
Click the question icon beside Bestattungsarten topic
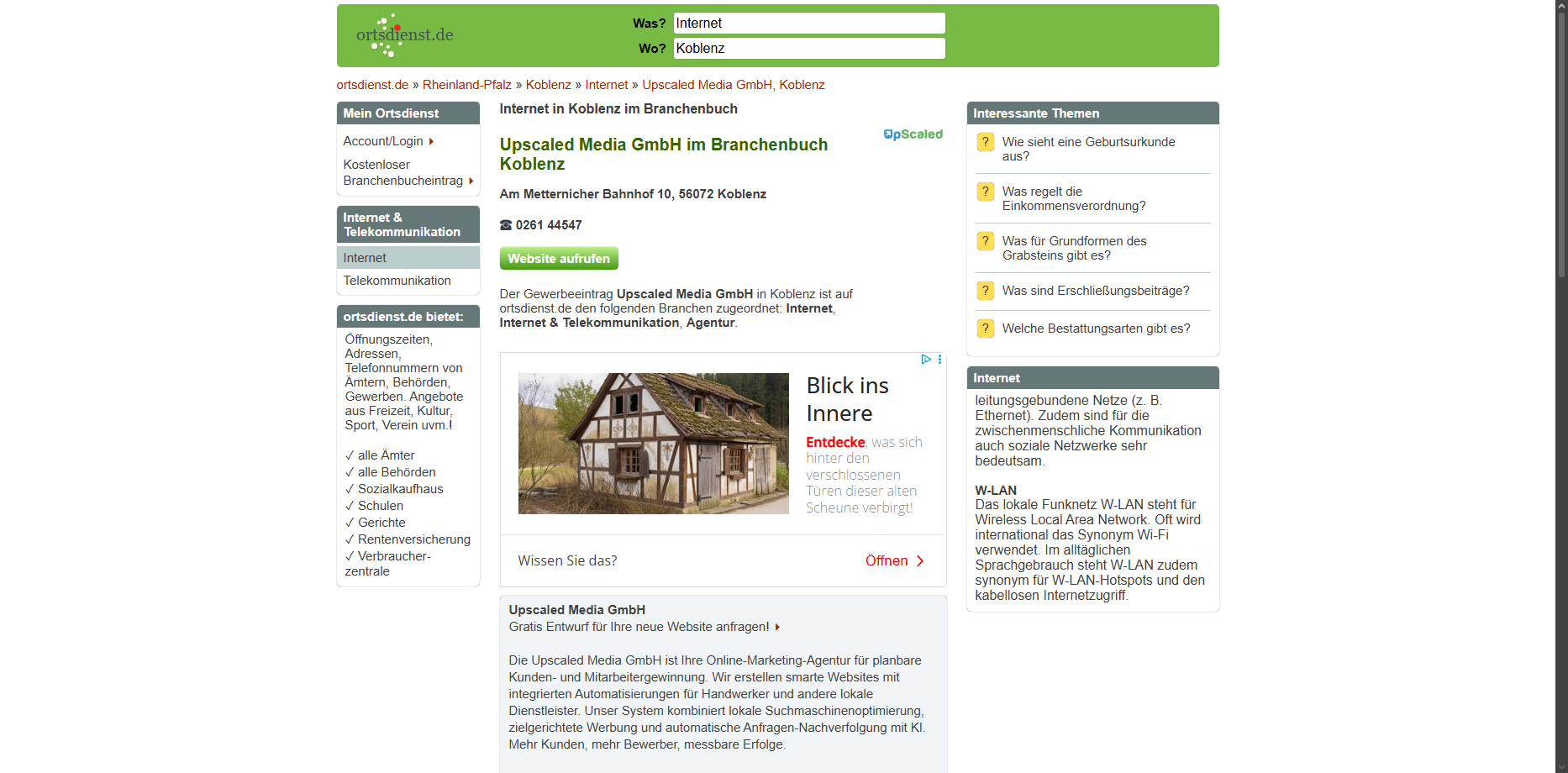click(986, 329)
